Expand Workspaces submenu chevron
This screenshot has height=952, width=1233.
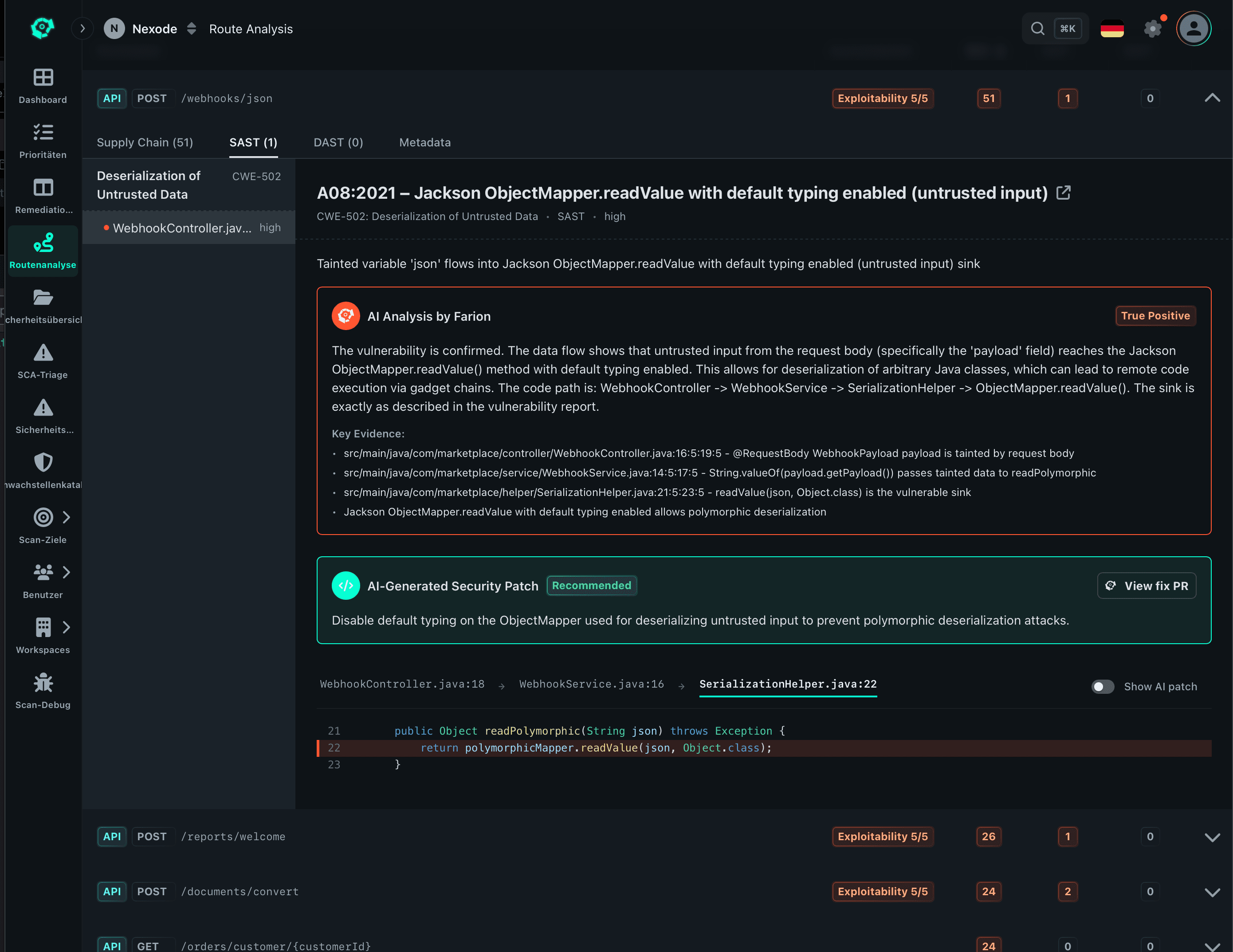pos(67,627)
